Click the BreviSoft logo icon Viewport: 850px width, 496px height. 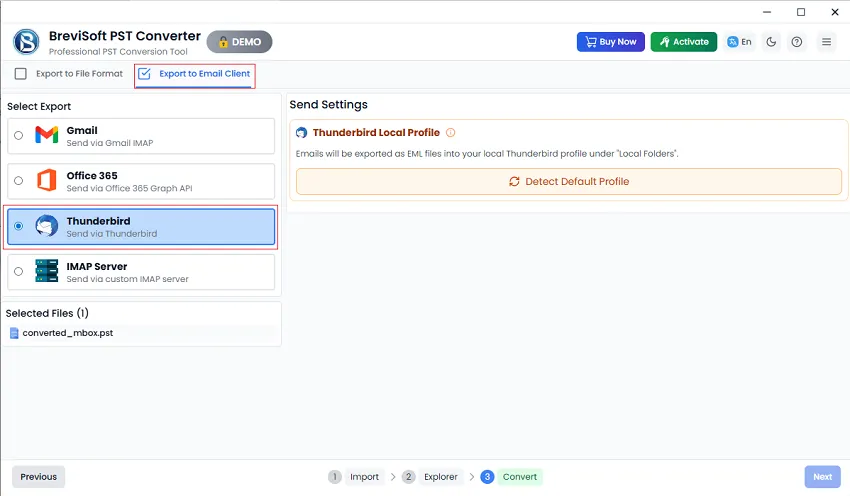[x=27, y=42]
